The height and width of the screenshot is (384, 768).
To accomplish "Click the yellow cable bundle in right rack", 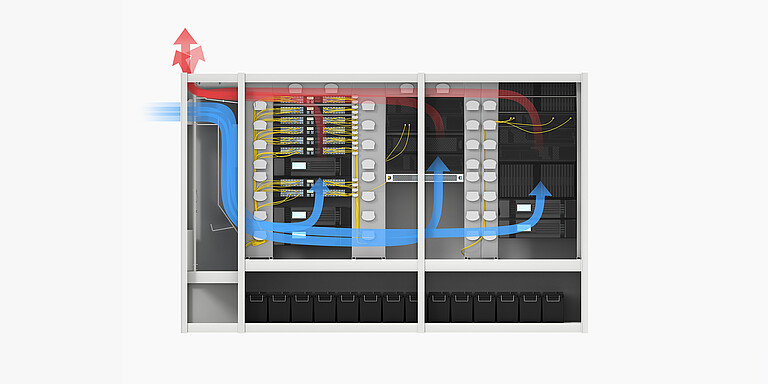I will [x=535, y=125].
